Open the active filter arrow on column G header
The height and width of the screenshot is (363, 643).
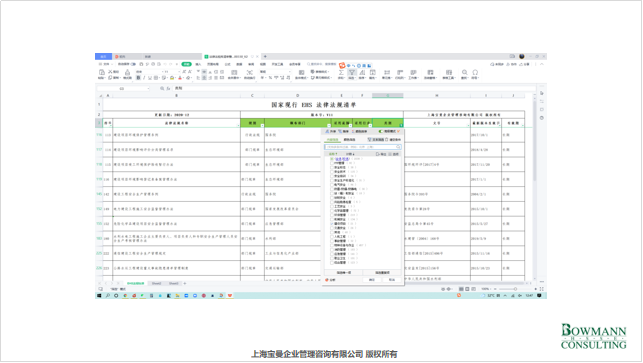[401, 125]
